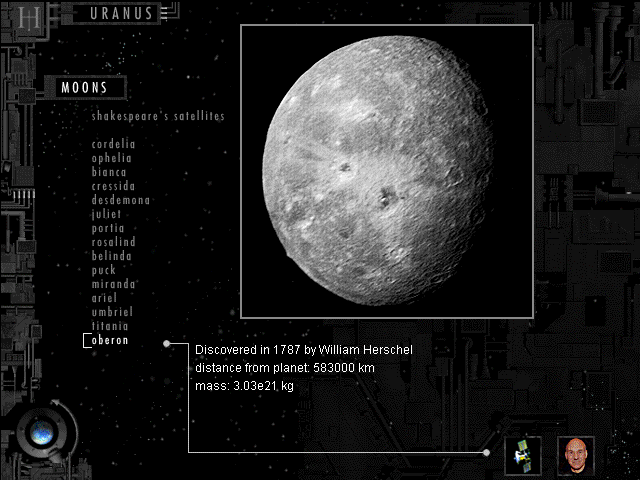The width and height of the screenshot is (640, 480).
Task: Select moon cressida from list
Action: click(113, 186)
